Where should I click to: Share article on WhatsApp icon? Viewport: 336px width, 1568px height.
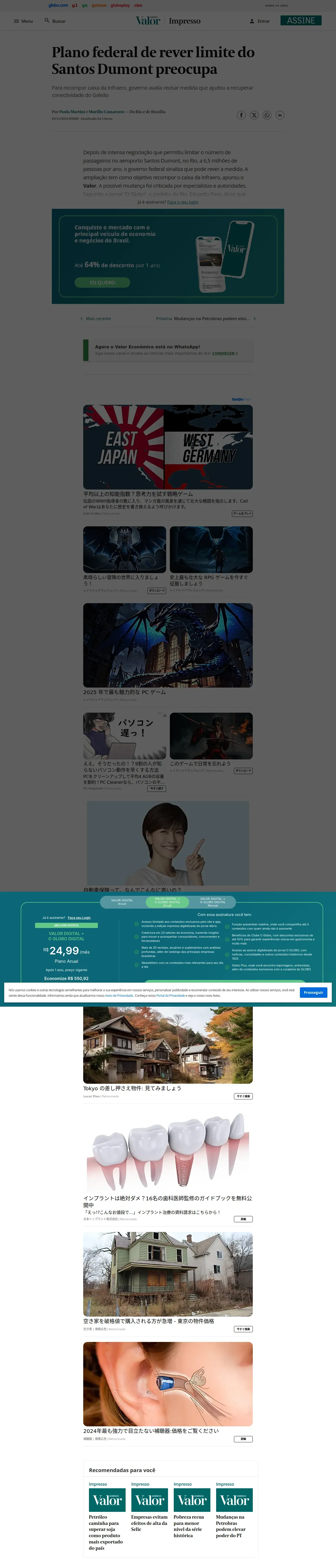tap(267, 115)
